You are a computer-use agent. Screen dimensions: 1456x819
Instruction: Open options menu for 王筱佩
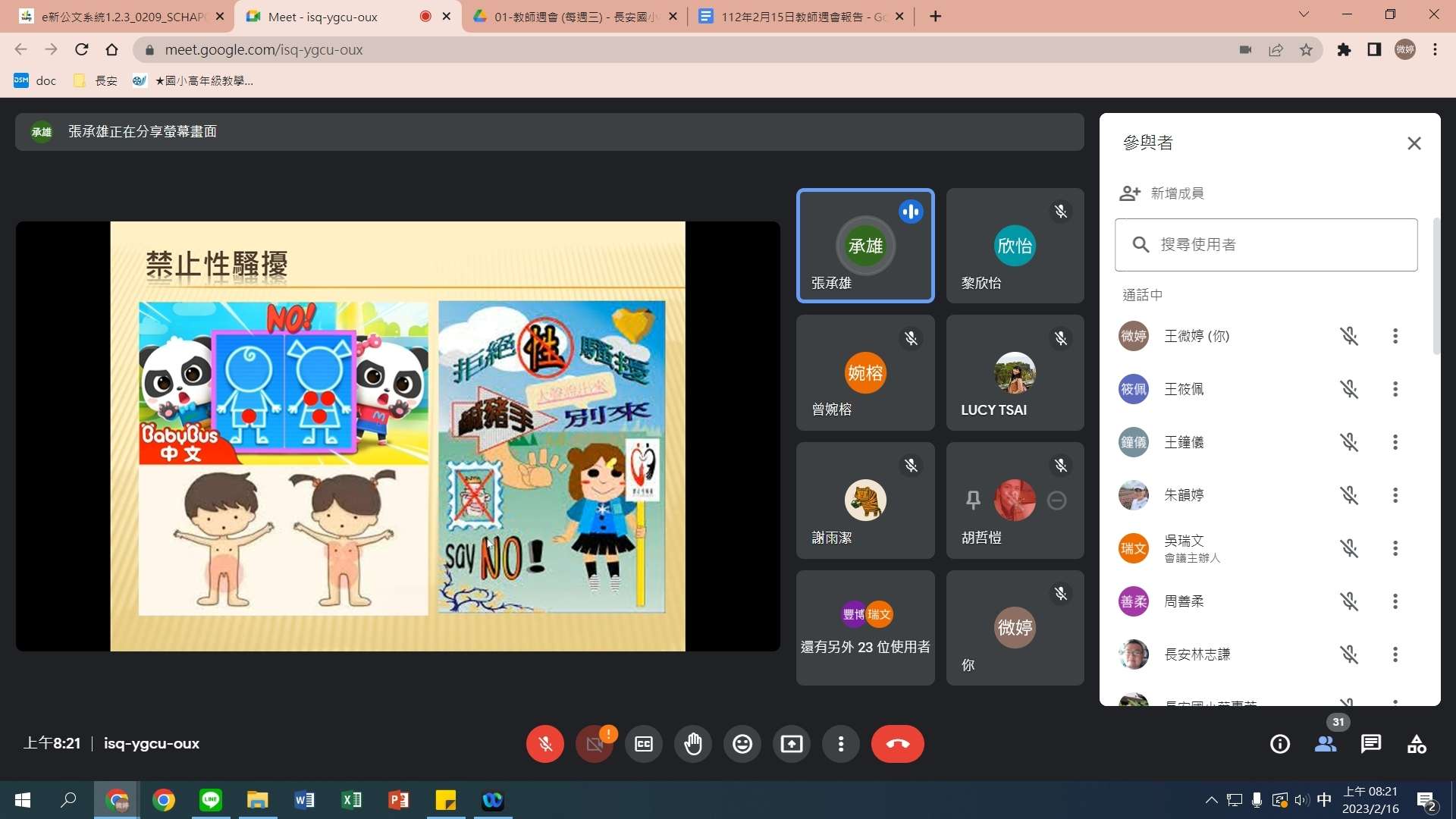(1395, 389)
